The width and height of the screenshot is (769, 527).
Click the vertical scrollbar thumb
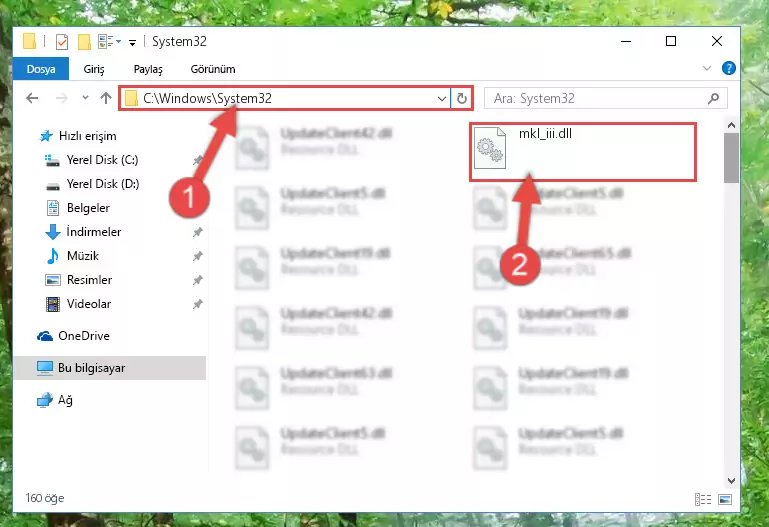[x=731, y=158]
